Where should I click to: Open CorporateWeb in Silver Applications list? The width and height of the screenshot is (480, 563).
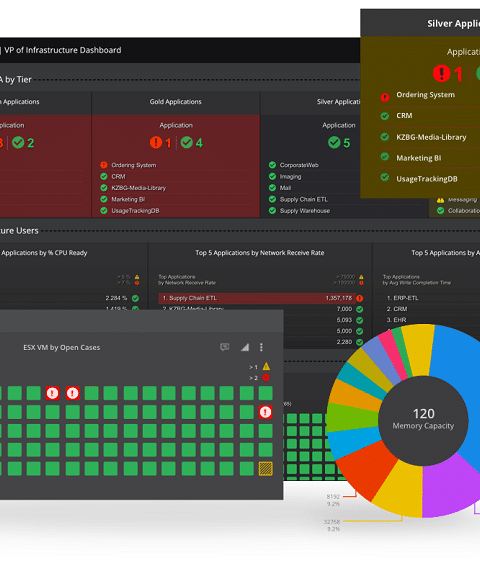[x=299, y=165]
